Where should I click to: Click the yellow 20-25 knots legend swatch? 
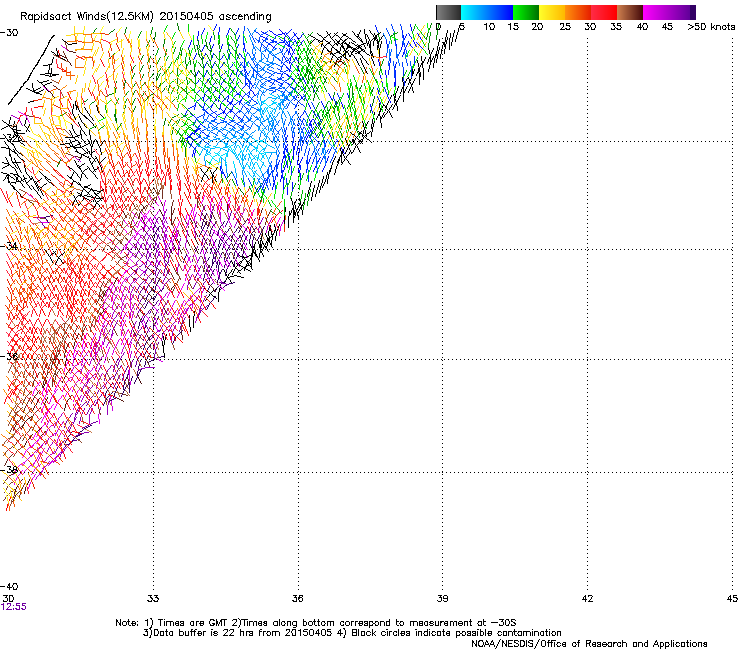point(552,12)
